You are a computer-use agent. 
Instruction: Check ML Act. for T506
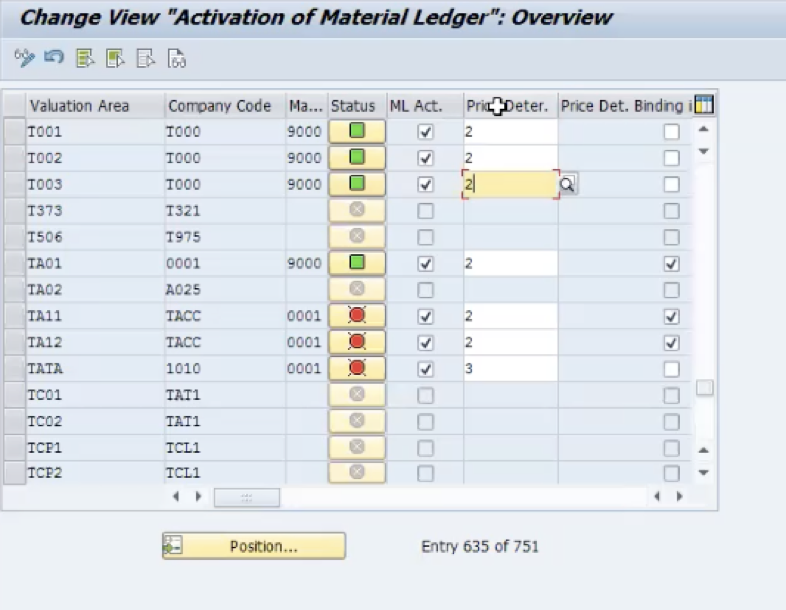(425, 237)
